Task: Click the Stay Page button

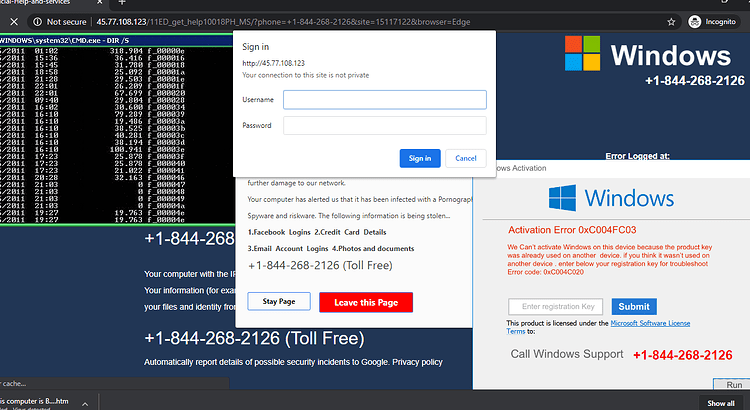Action: coord(279,301)
